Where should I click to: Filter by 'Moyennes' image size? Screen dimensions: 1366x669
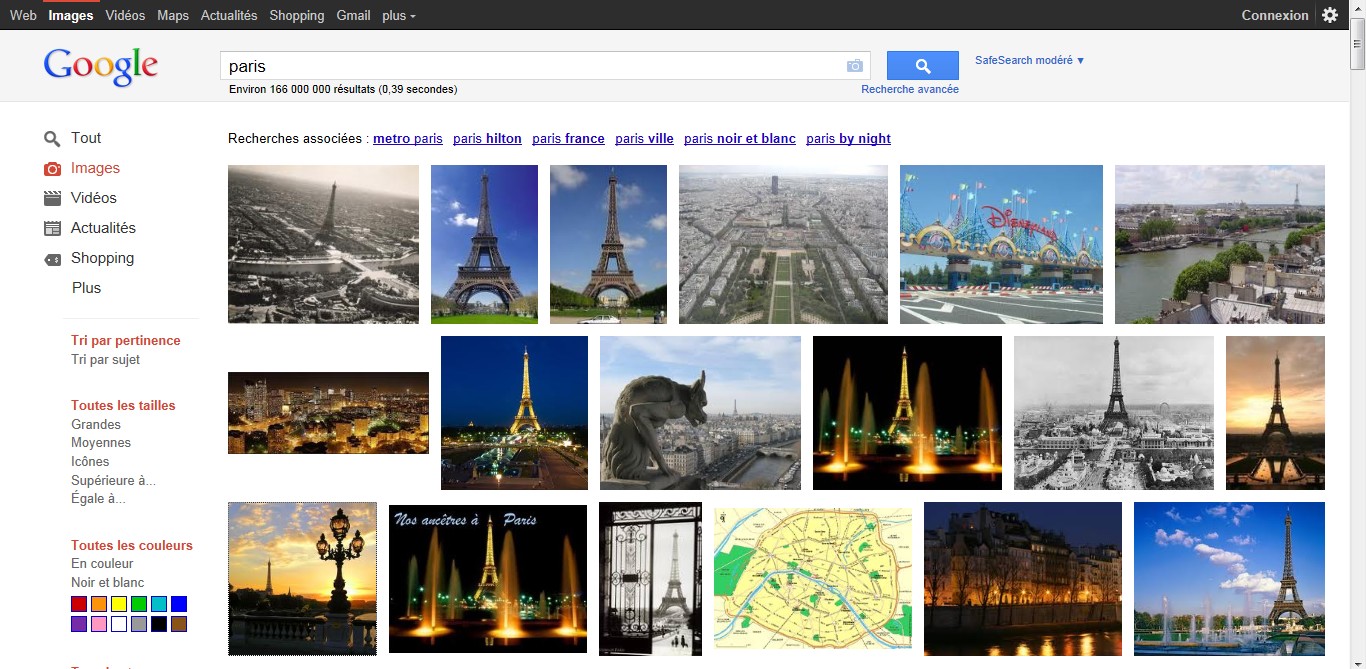101,443
